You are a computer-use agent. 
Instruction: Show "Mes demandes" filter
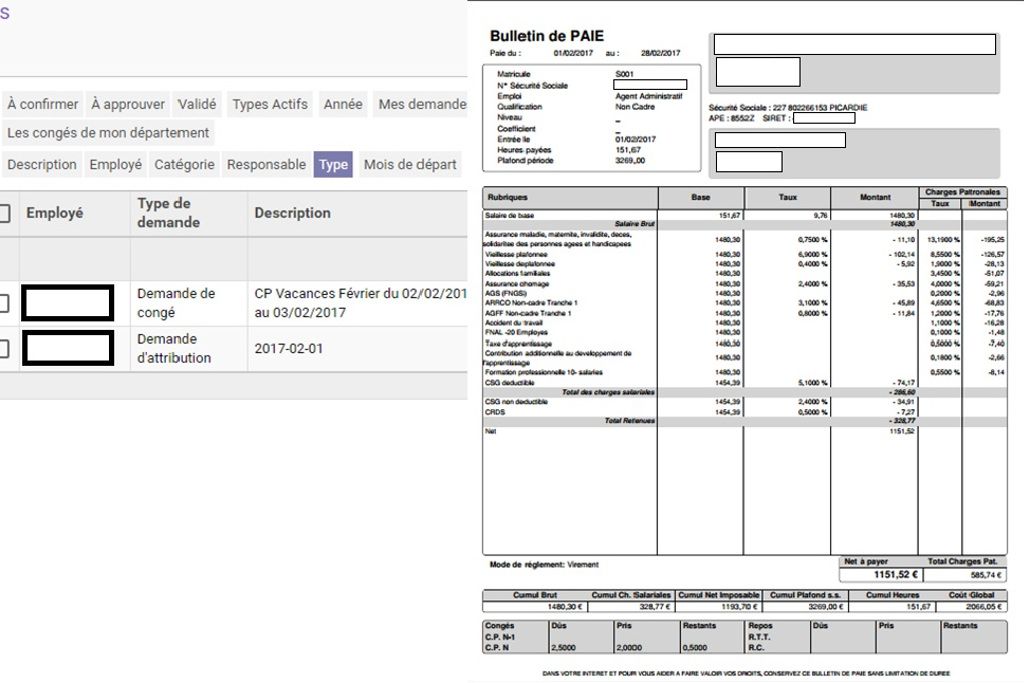point(421,104)
